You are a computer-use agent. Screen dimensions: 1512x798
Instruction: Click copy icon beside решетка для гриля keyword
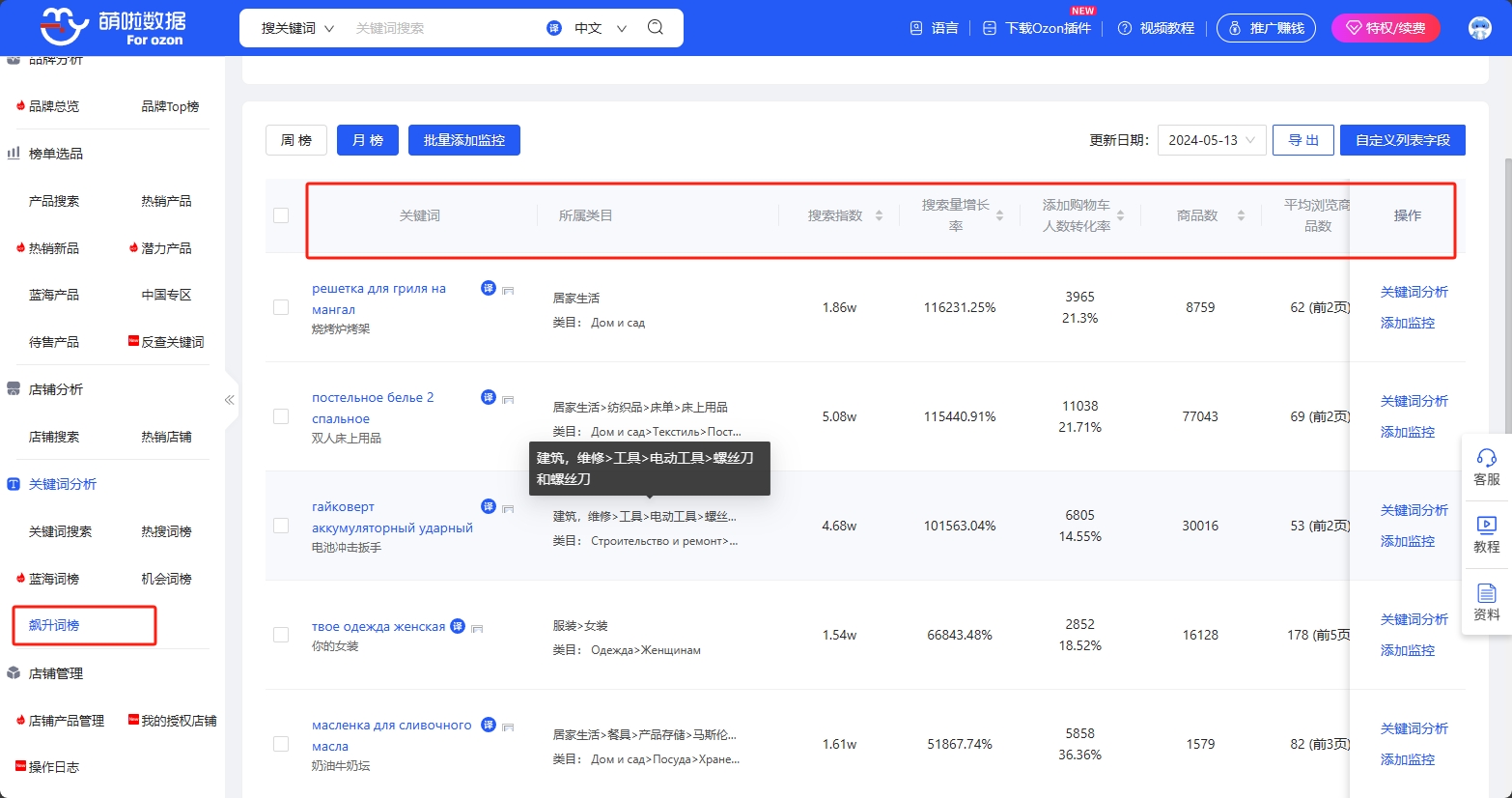[x=508, y=290]
